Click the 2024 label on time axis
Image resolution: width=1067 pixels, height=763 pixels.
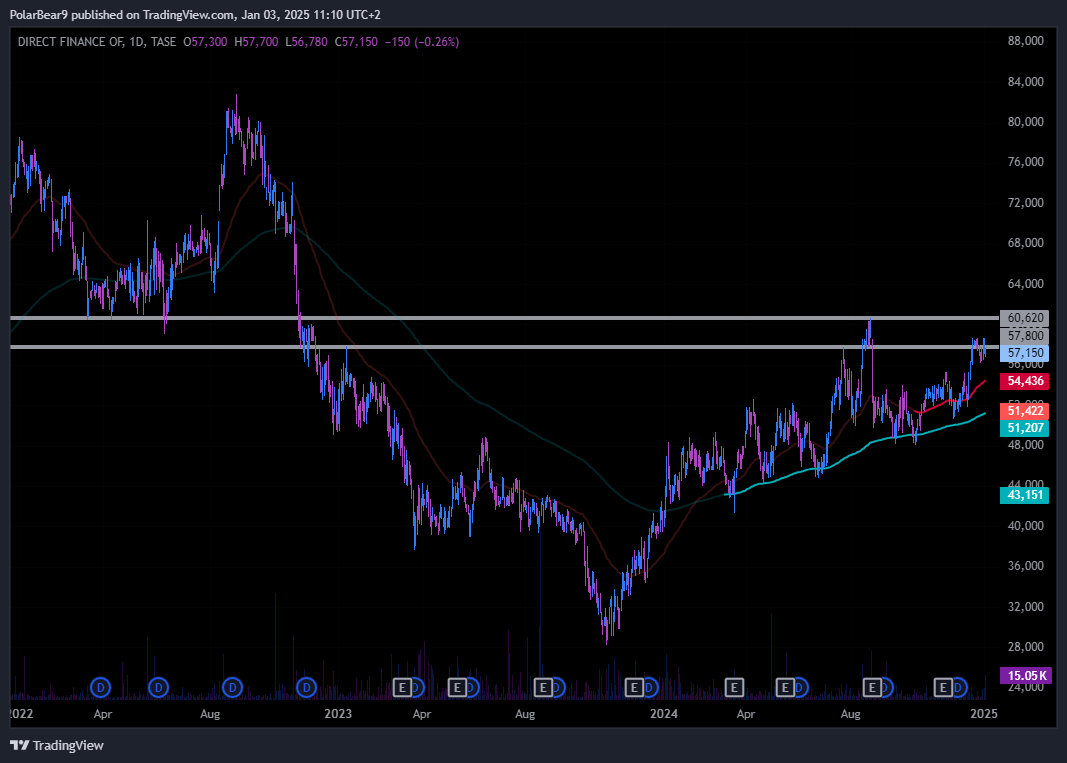click(664, 714)
